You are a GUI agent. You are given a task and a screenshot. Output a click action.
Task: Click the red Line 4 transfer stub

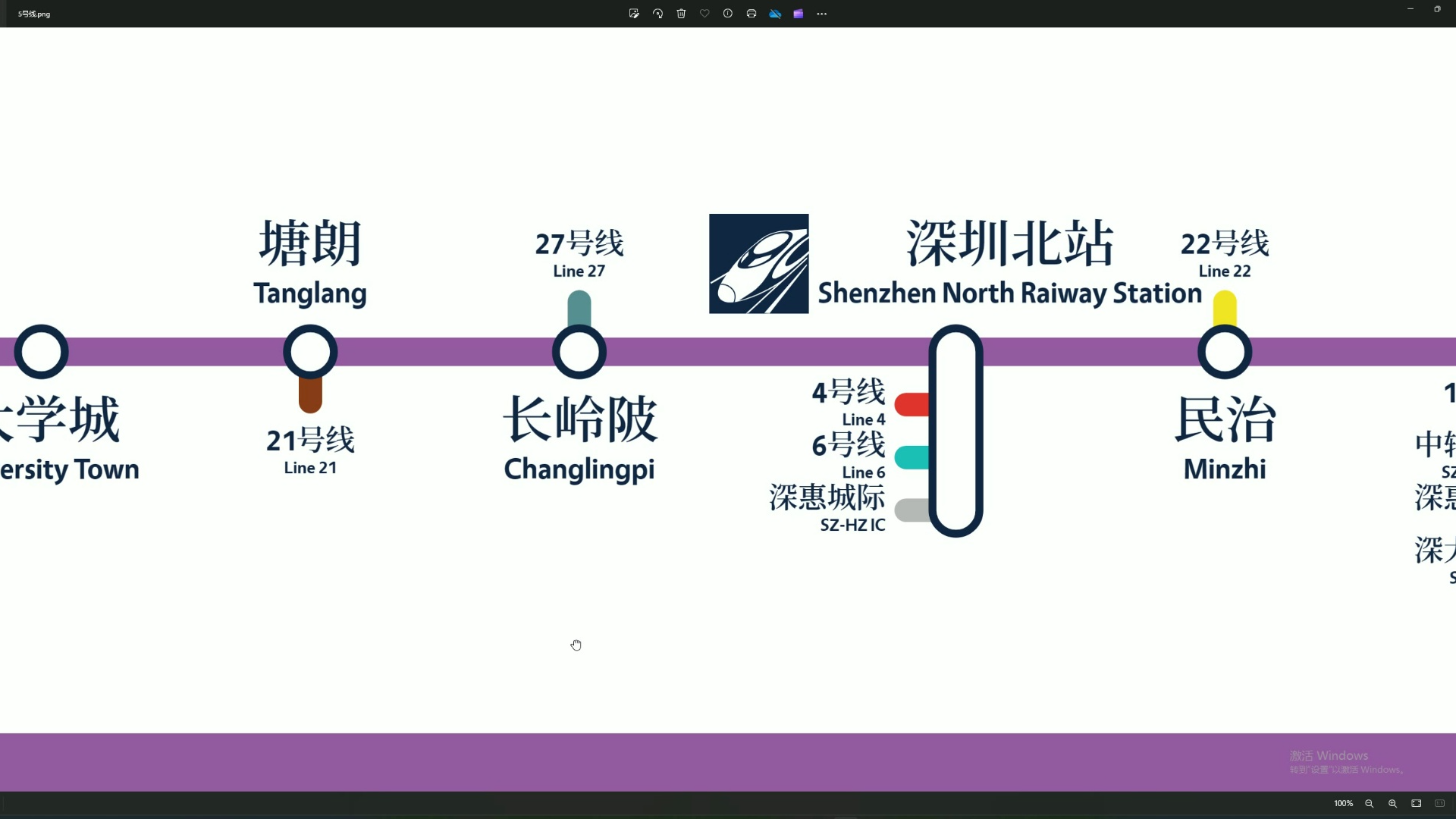click(912, 405)
